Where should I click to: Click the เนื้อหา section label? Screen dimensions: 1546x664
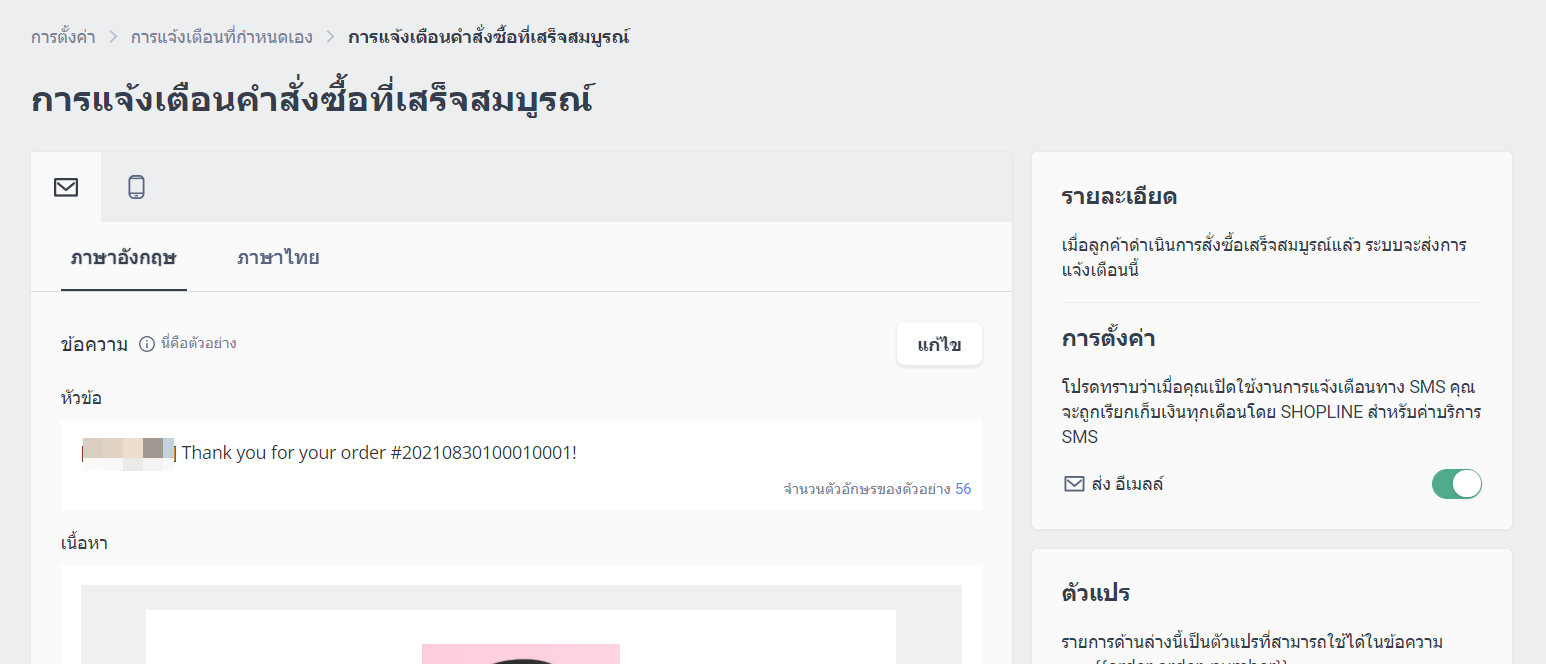point(84,544)
